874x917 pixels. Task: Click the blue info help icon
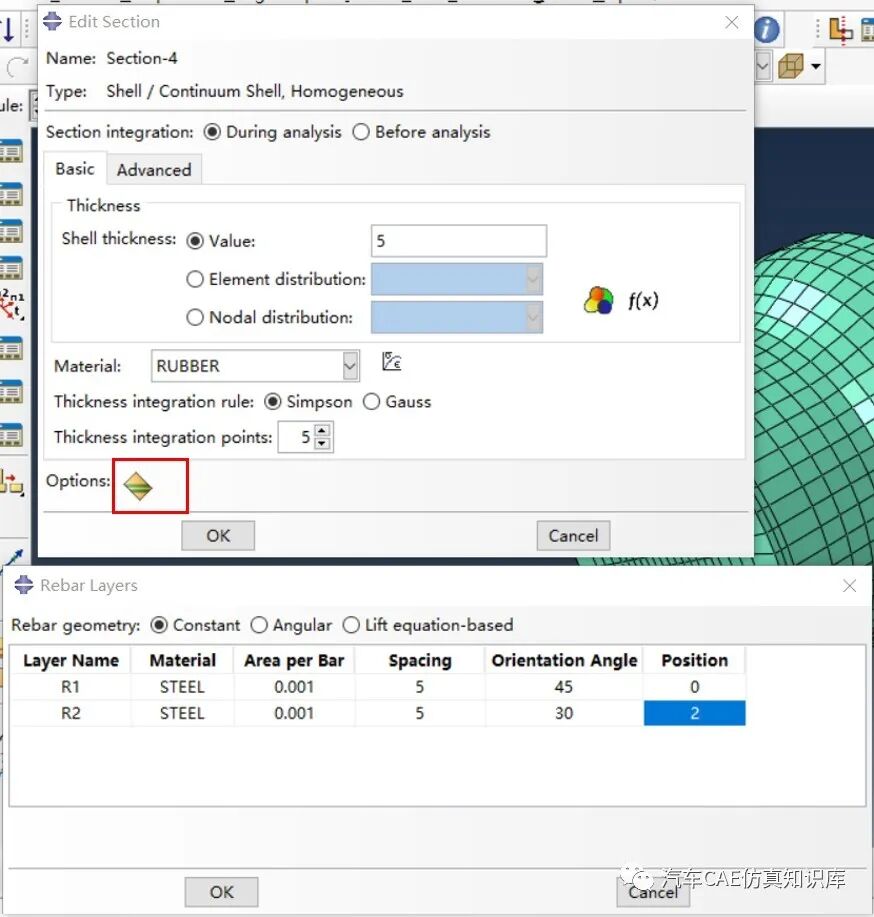(x=765, y=30)
